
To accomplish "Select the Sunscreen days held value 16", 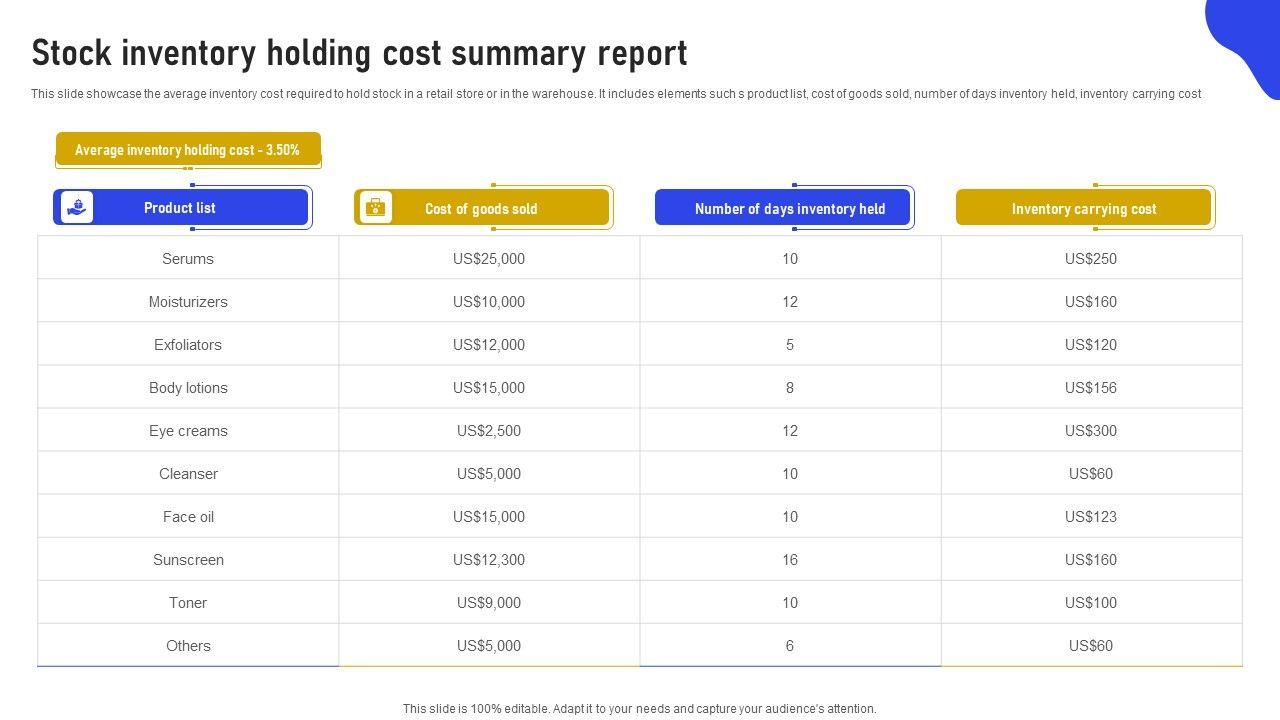I will click(790, 560).
